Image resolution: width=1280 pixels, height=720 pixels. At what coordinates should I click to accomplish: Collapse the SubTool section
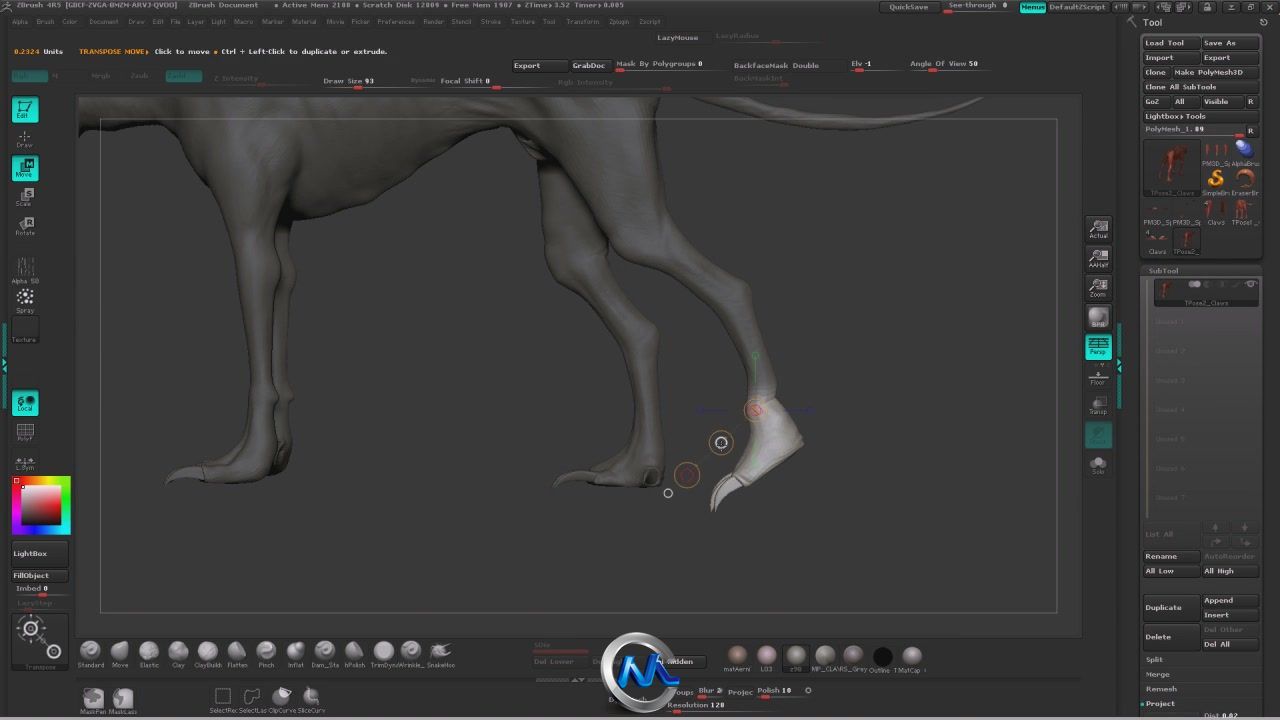1163,271
